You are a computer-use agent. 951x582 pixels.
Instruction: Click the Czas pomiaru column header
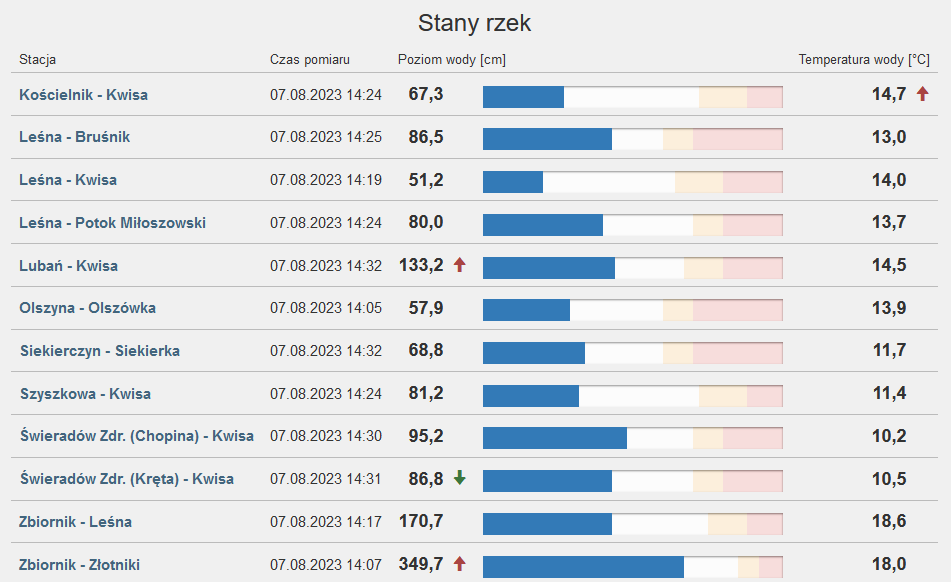(310, 60)
